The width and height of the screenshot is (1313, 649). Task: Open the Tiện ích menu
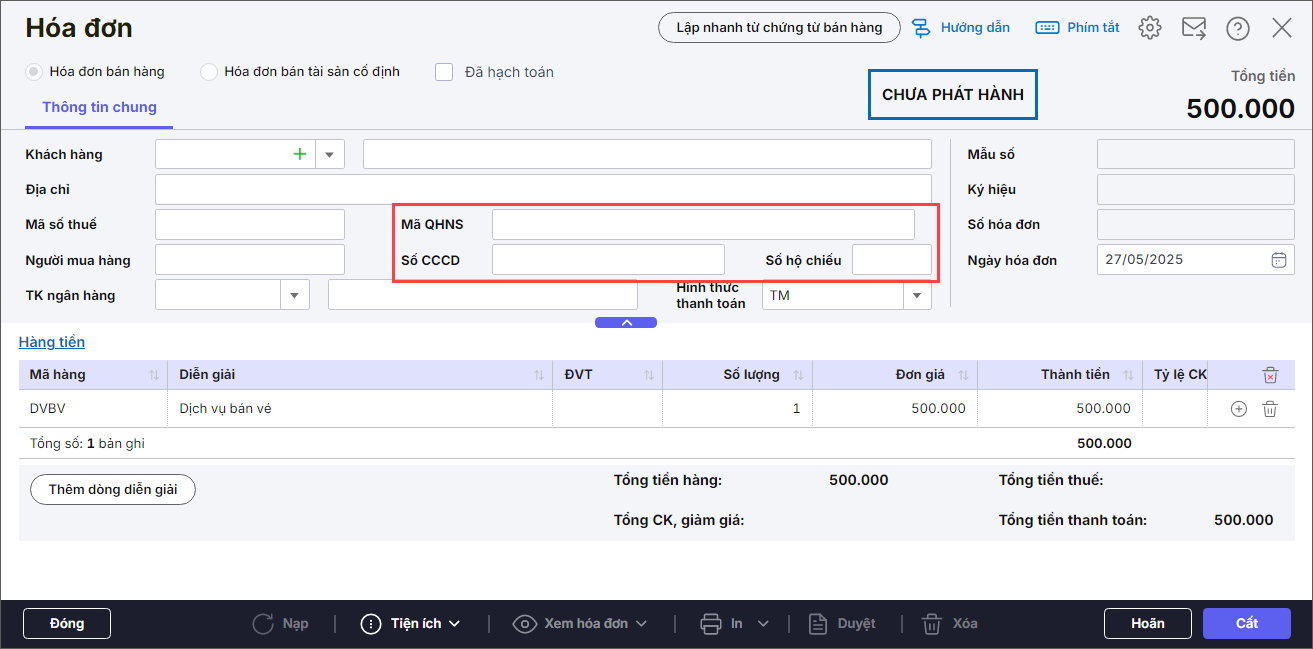(411, 624)
